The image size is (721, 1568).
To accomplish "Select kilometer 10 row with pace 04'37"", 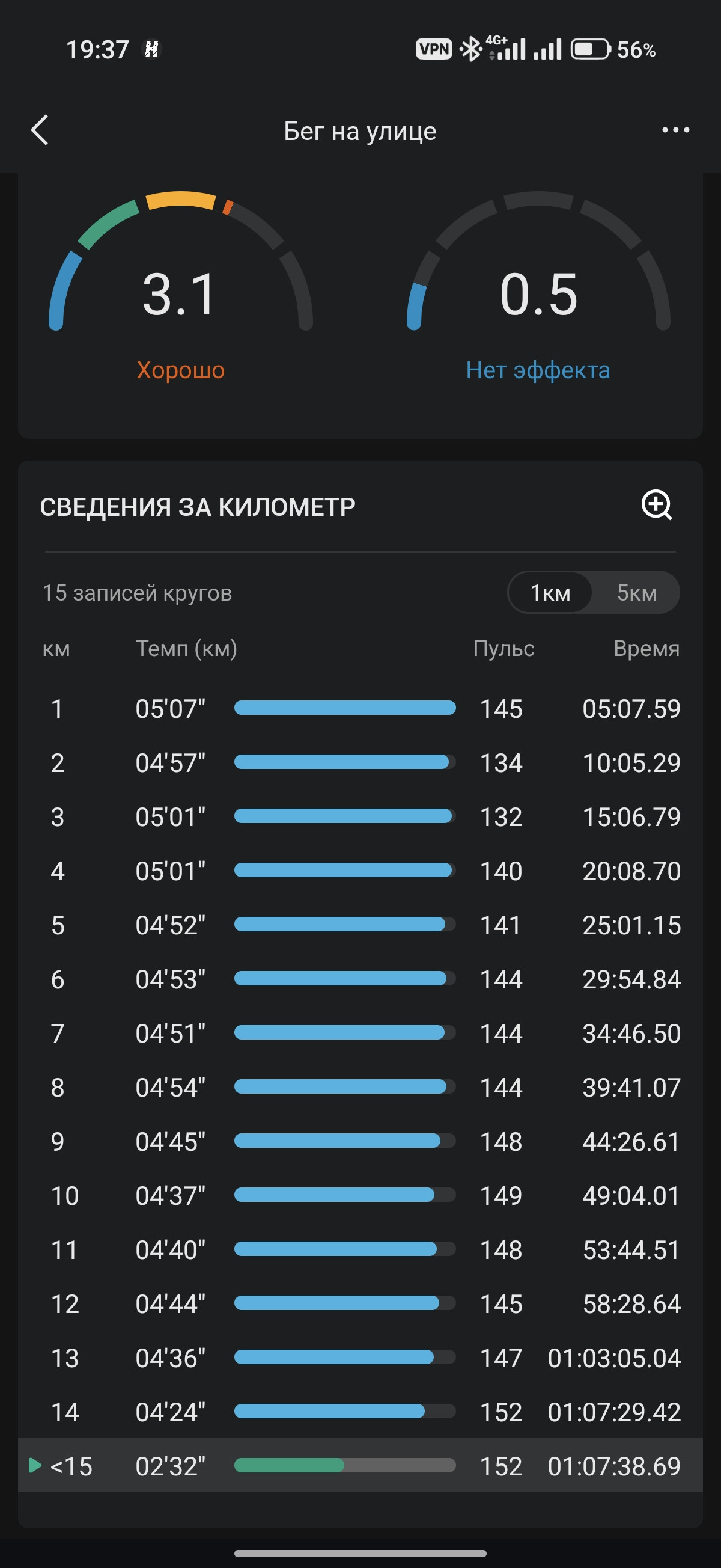I will point(360,1195).
